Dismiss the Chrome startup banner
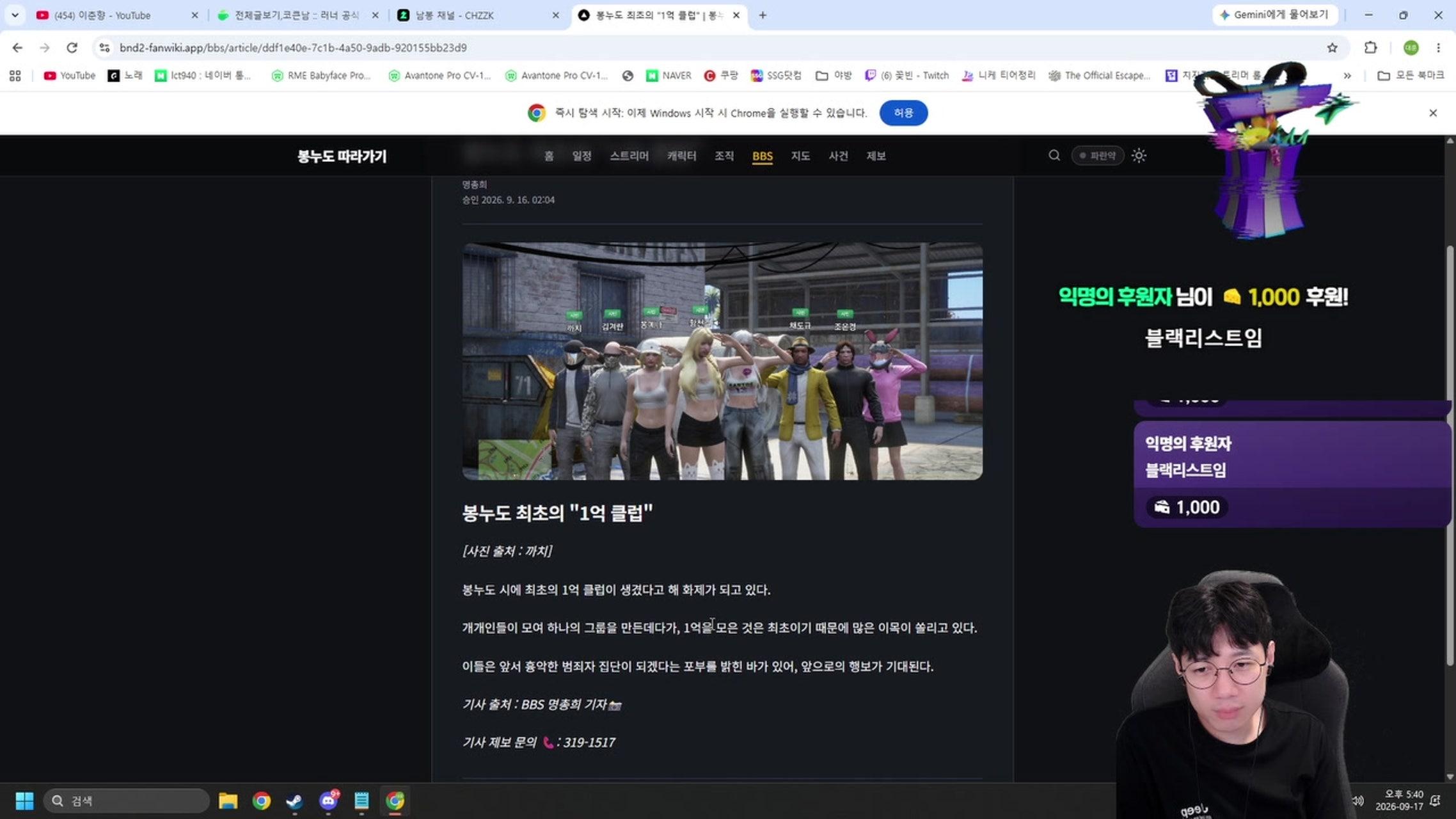 click(x=1433, y=113)
